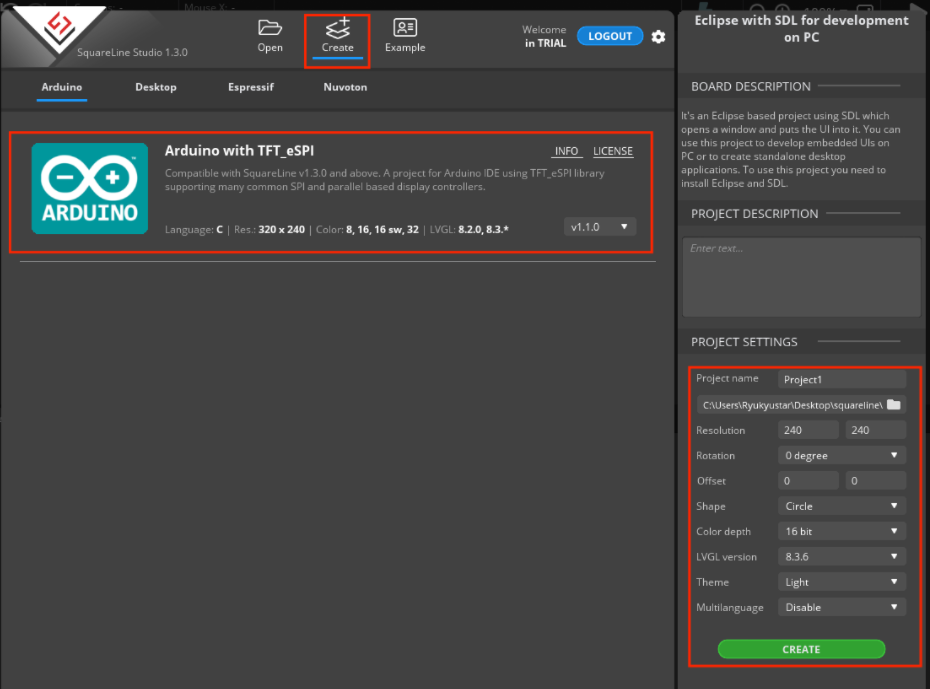Open the LVGL version dropdown

point(842,557)
